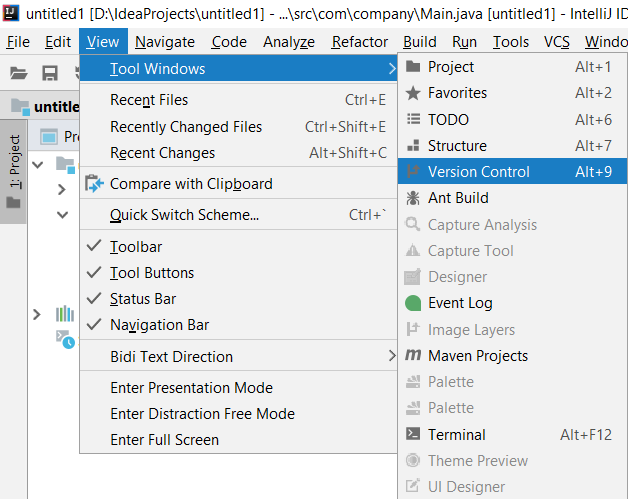Toggle the Navigation Bar option
This screenshot has height=499, width=628.
click(x=240, y=325)
